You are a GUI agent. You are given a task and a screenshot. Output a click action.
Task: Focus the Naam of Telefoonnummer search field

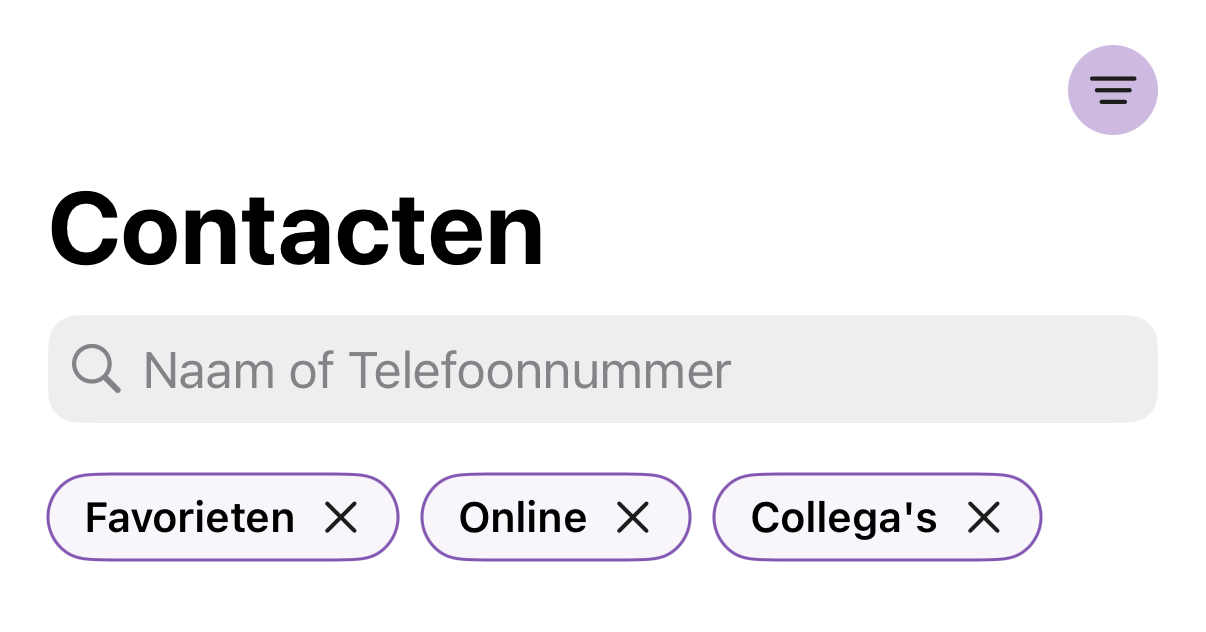(x=602, y=369)
